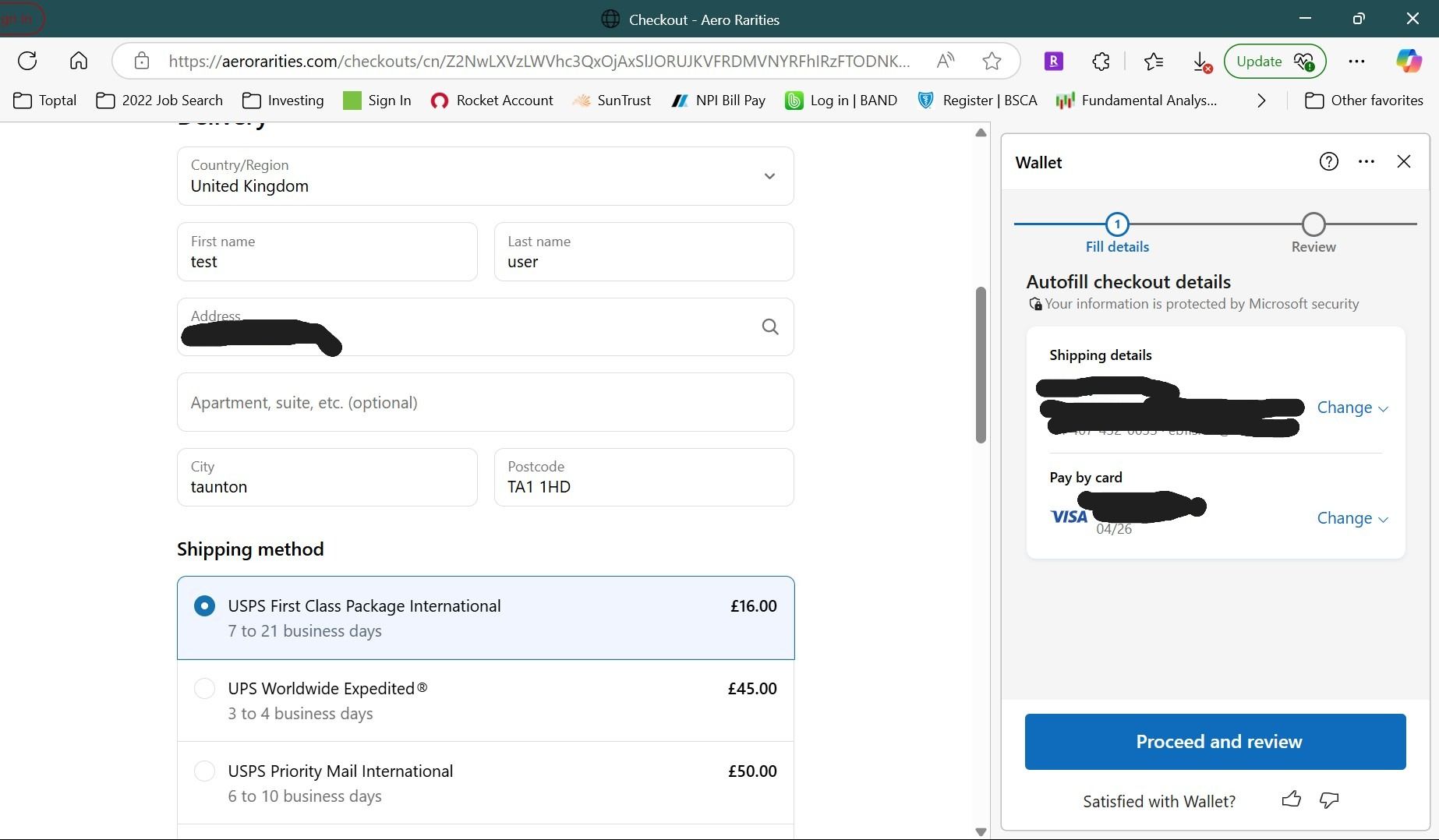Go to the browser home page
The width and height of the screenshot is (1439, 840).
tap(79, 61)
